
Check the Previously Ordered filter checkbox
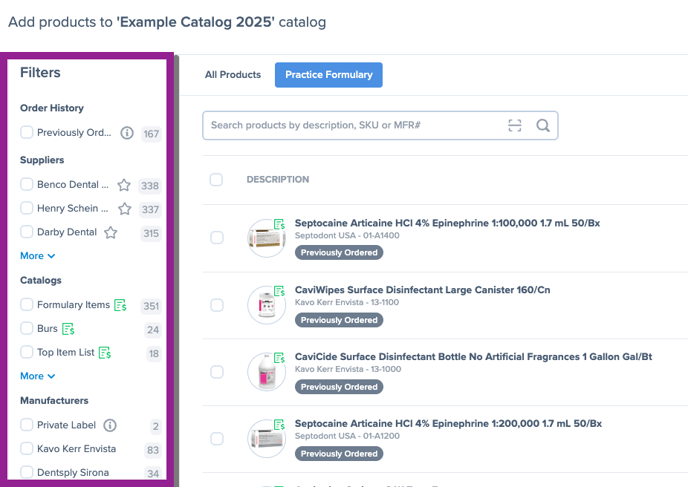pyautogui.click(x=27, y=132)
